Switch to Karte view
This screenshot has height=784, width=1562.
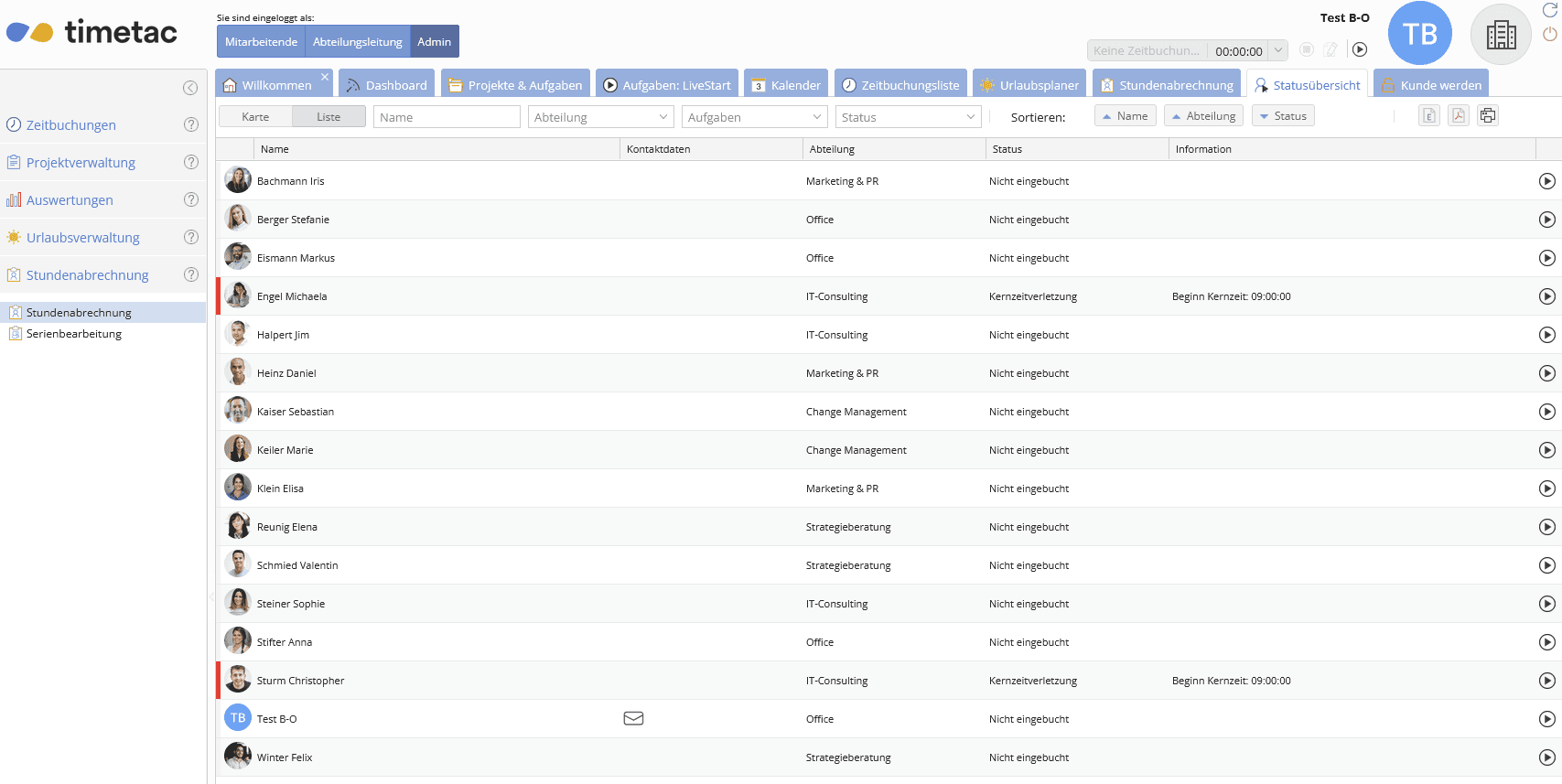(x=255, y=117)
